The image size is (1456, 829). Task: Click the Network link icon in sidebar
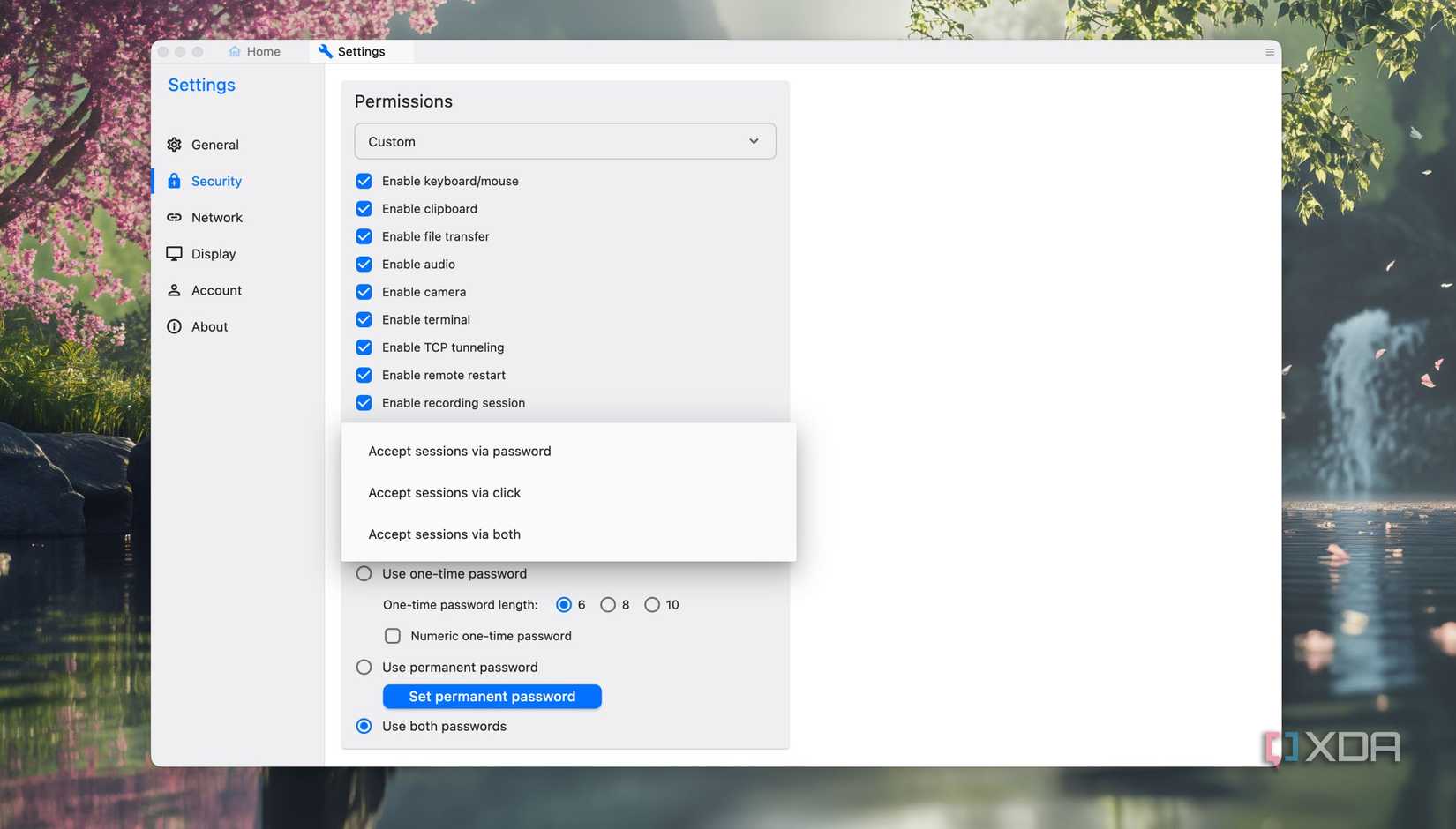click(174, 217)
